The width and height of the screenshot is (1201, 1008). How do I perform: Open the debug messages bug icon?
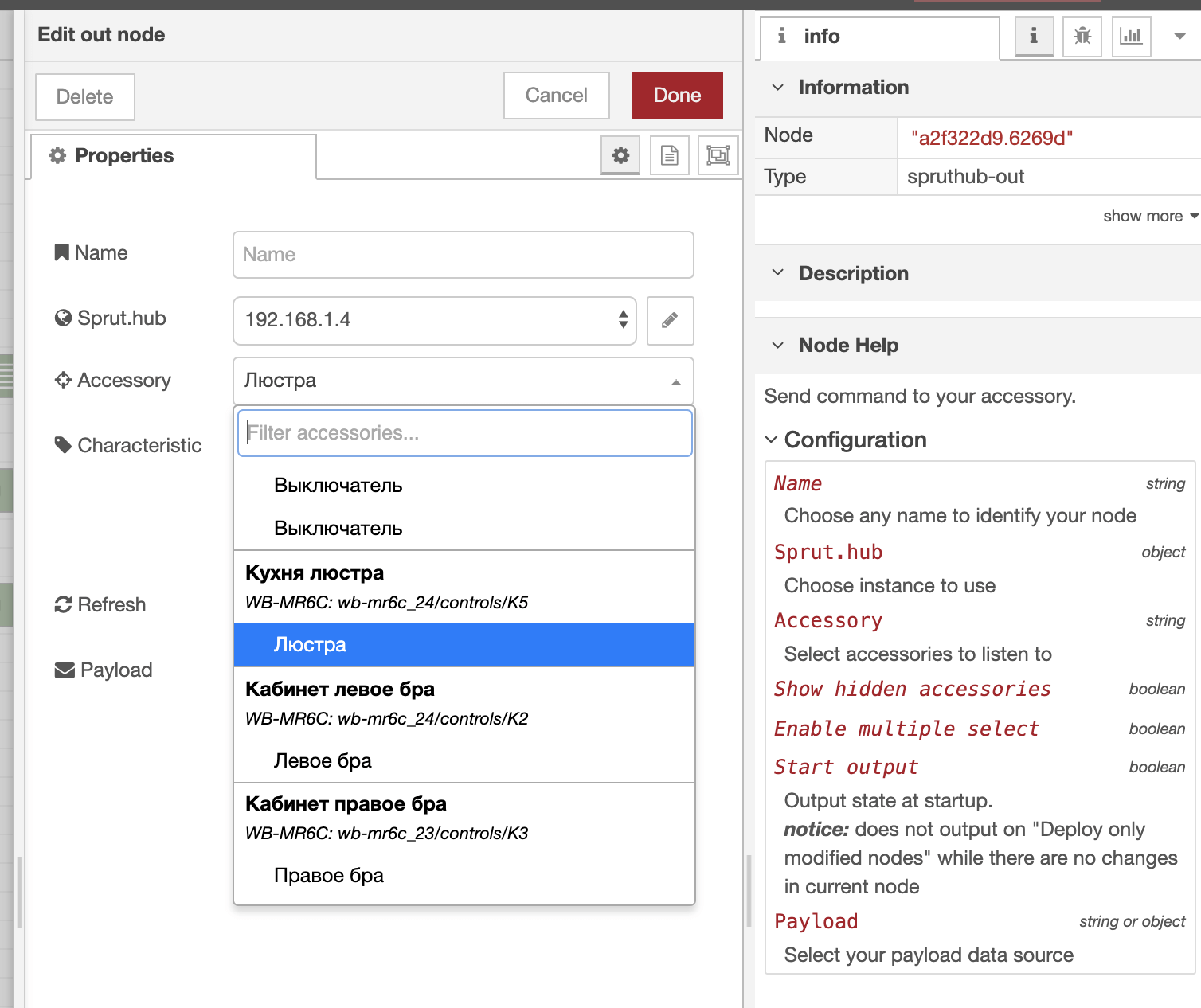coord(1082,36)
